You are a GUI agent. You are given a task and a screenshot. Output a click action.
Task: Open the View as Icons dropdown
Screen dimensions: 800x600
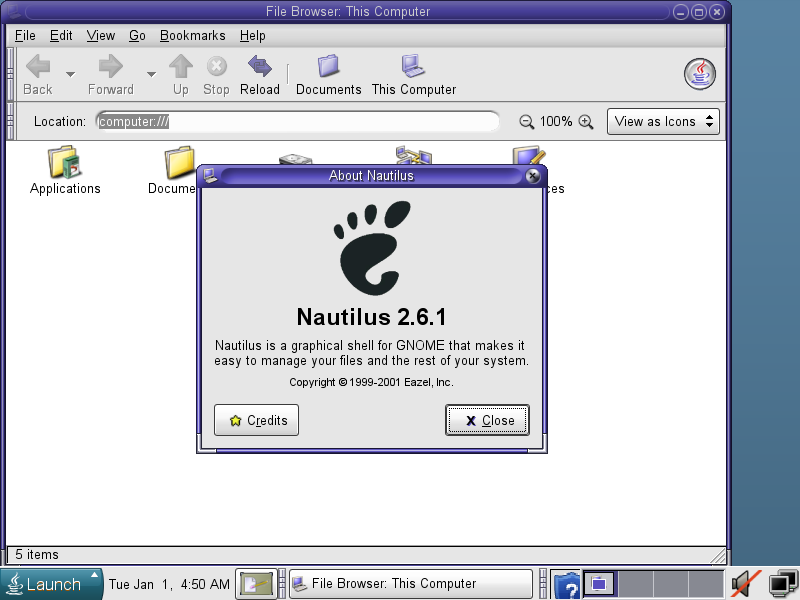click(663, 121)
